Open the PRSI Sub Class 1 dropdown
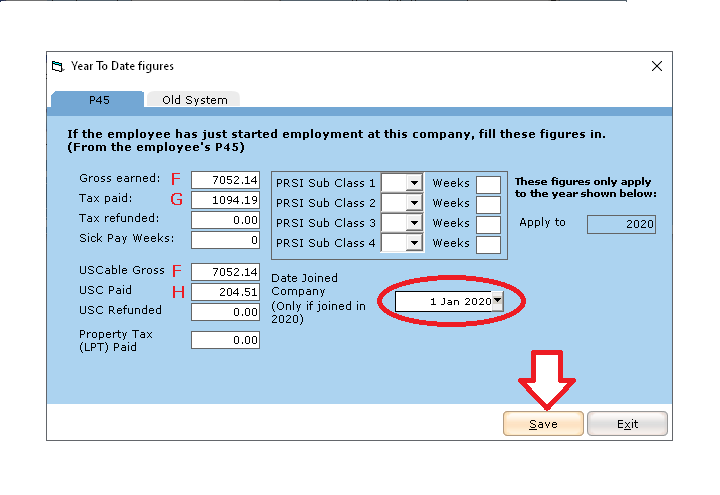The width and height of the screenshot is (720, 495). pos(414,183)
